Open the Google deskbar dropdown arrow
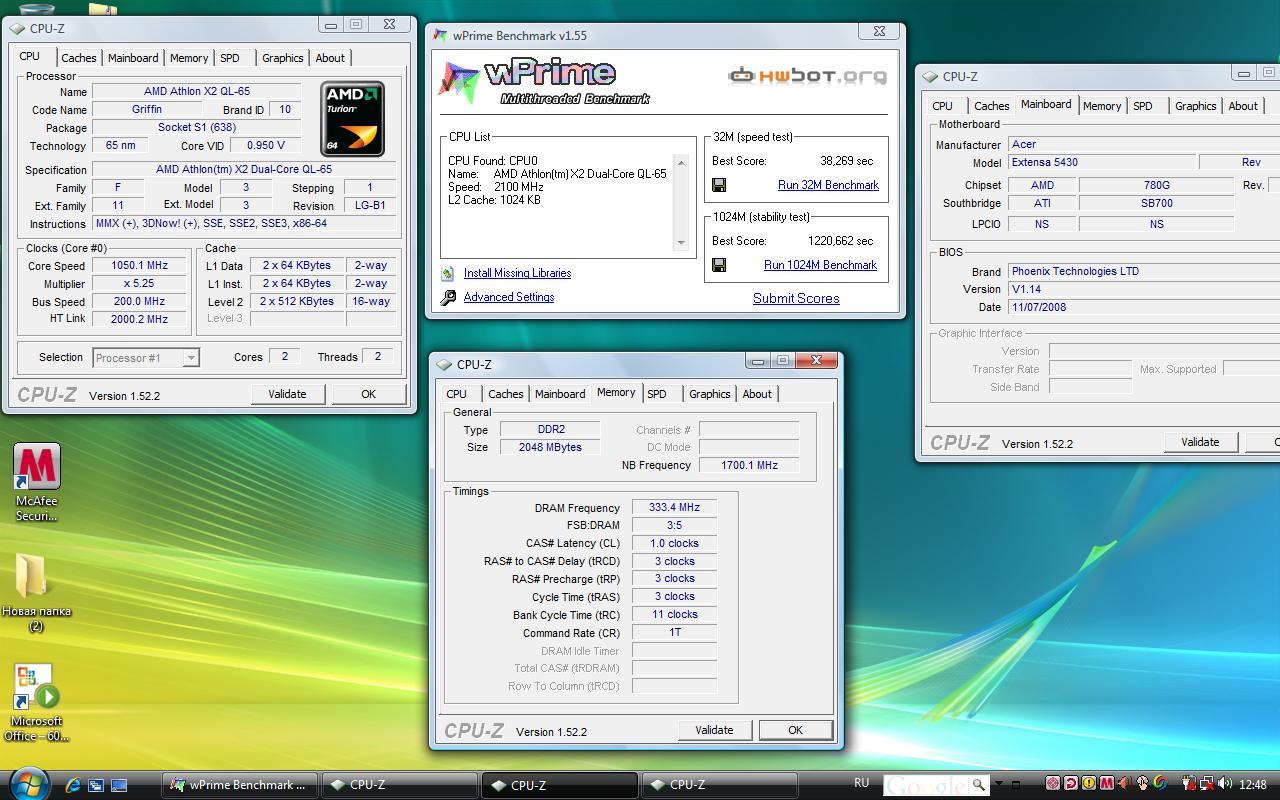The width and height of the screenshot is (1280, 800). click(999, 783)
